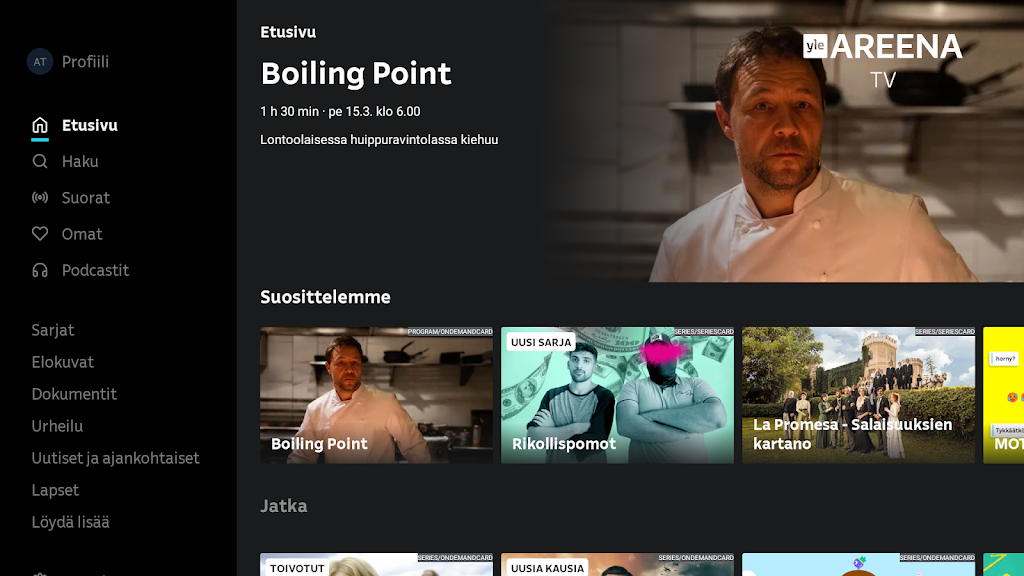Open live broadcasts via Suorat icon

40,198
